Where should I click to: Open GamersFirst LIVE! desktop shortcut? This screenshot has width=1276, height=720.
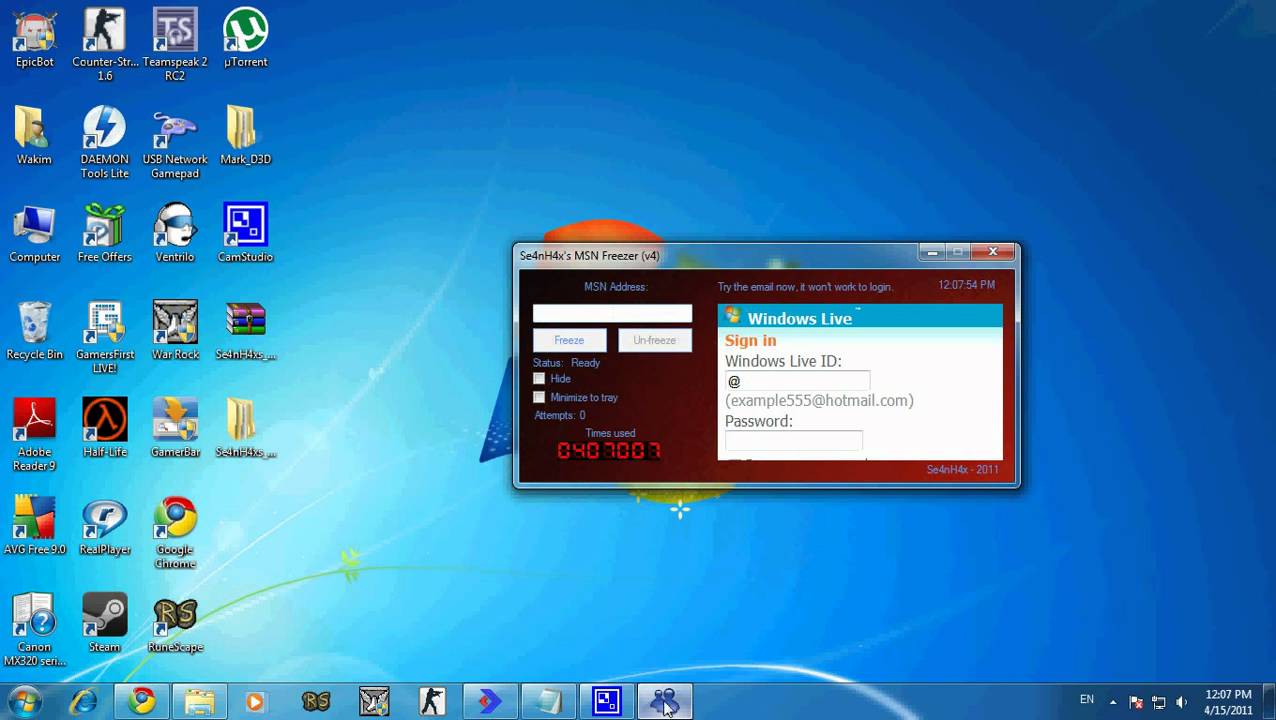[105, 338]
